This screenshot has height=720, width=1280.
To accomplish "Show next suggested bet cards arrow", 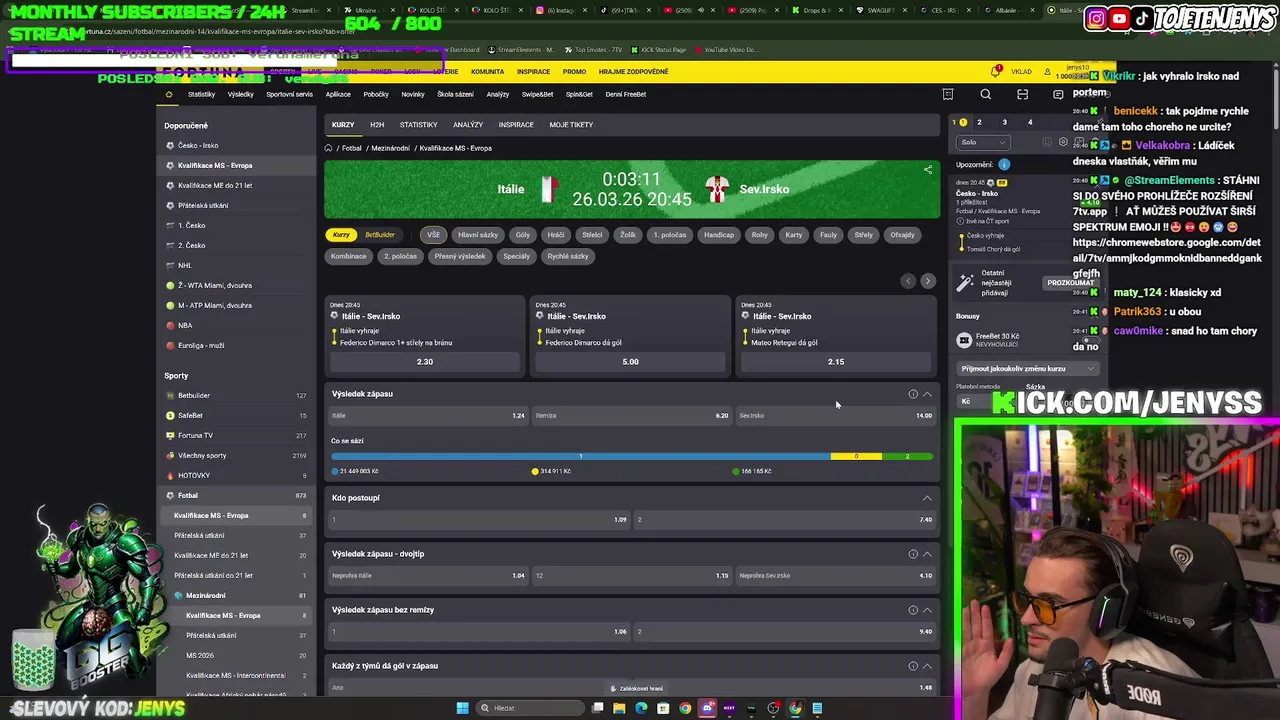I will pos(927,281).
